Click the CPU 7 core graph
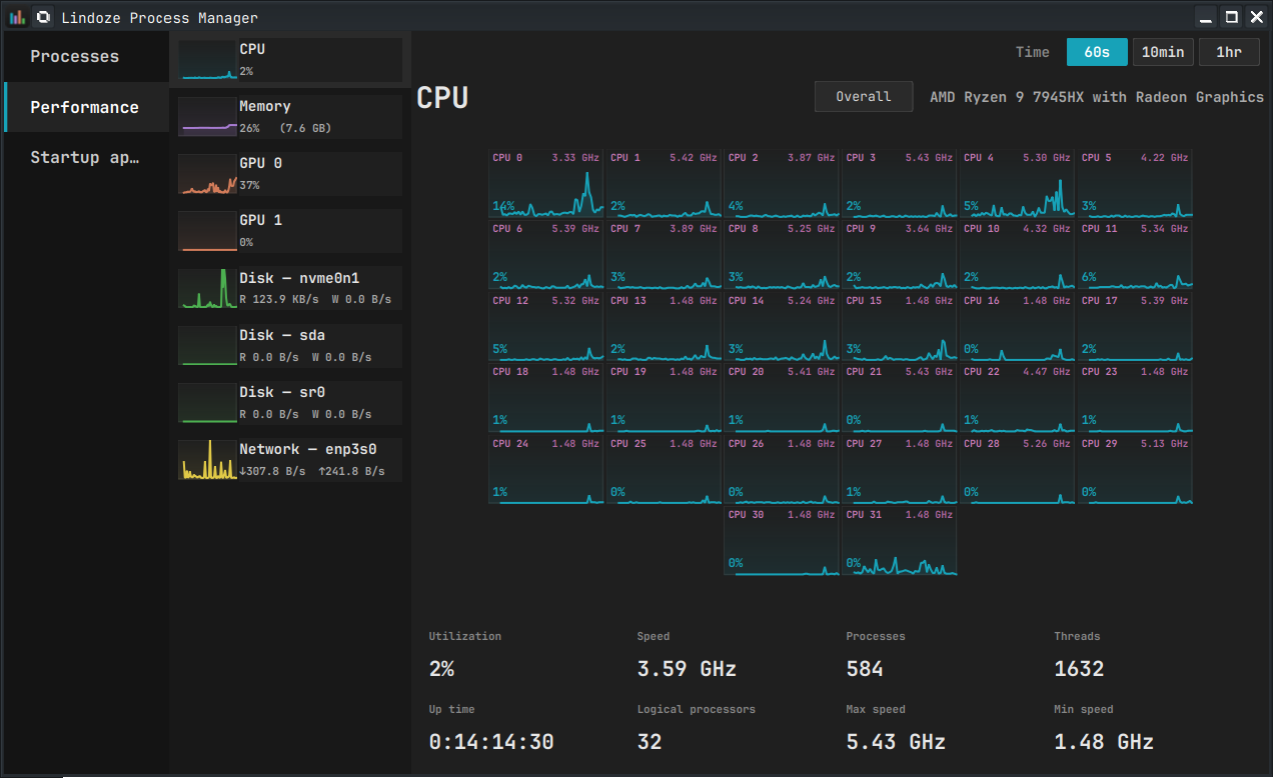Screen dimensions: 1273x778 [x=664, y=255]
